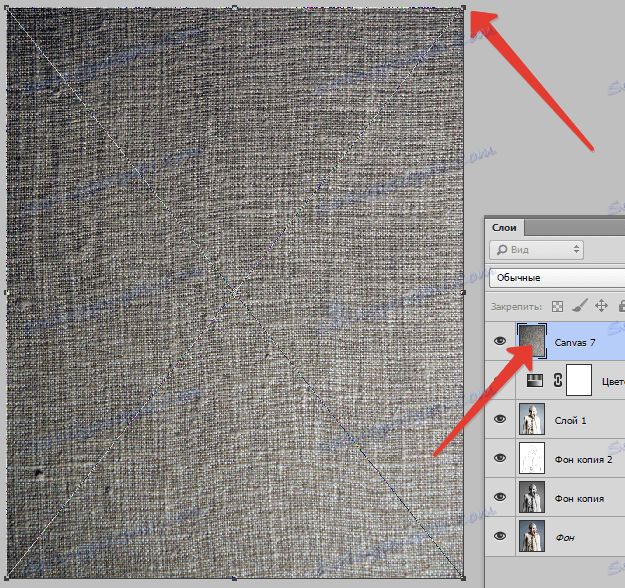Click the Слой 1 layer name

(570, 421)
